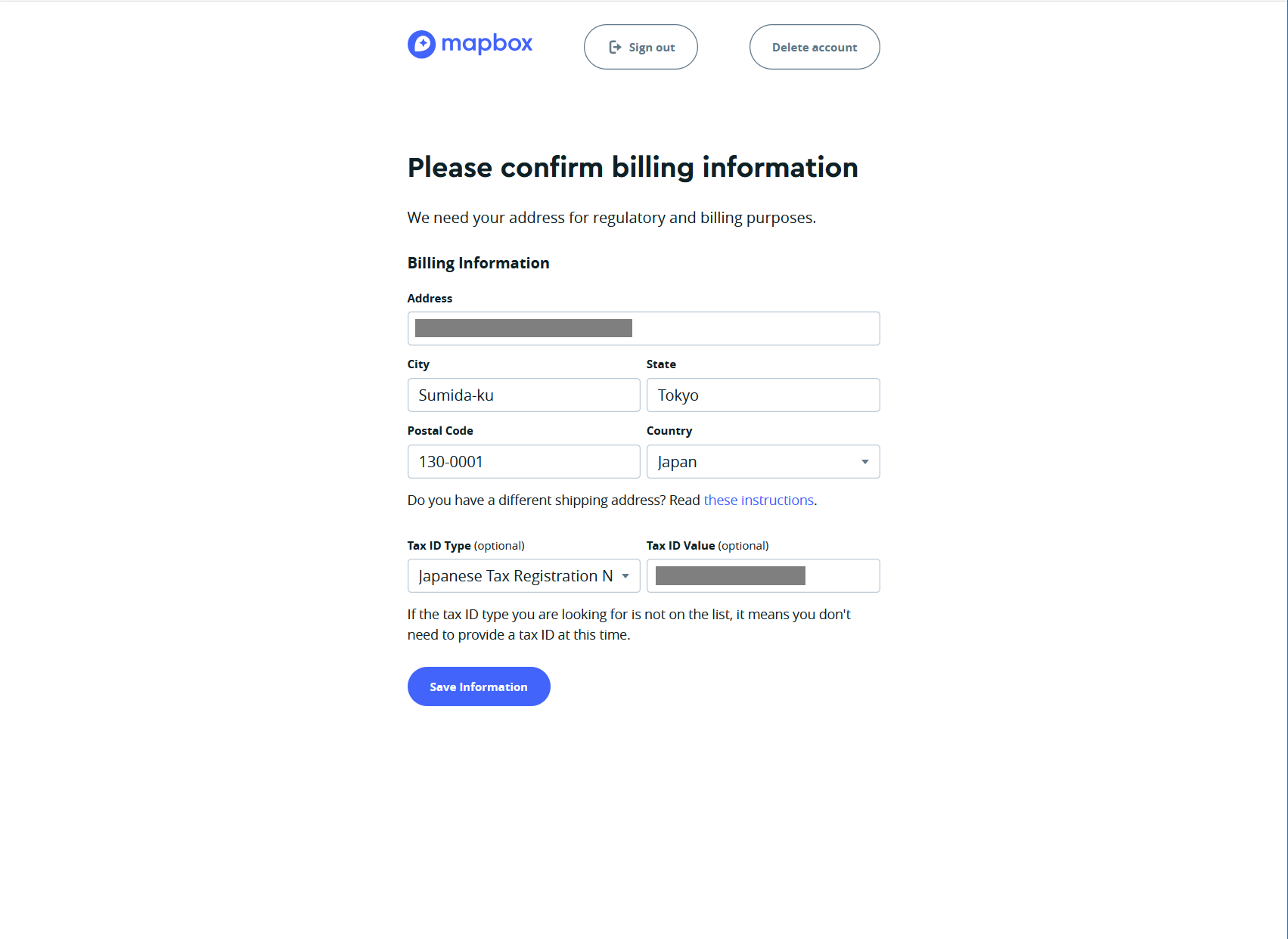Click the Save Information button
The width and height of the screenshot is (1288, 939).
click(x=479, y=686)
